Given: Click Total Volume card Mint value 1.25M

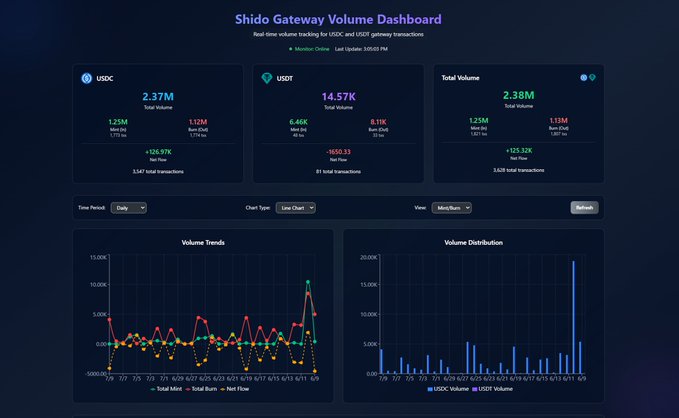Looking at the screenshot, I should click(x=479, y=120).
